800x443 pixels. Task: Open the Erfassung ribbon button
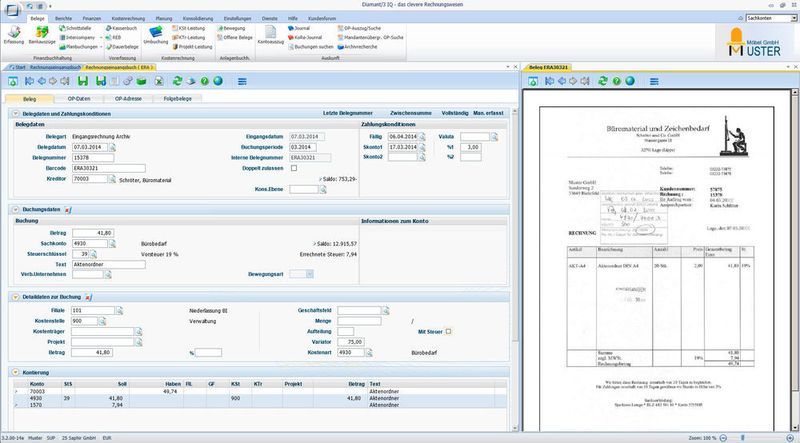14,36
